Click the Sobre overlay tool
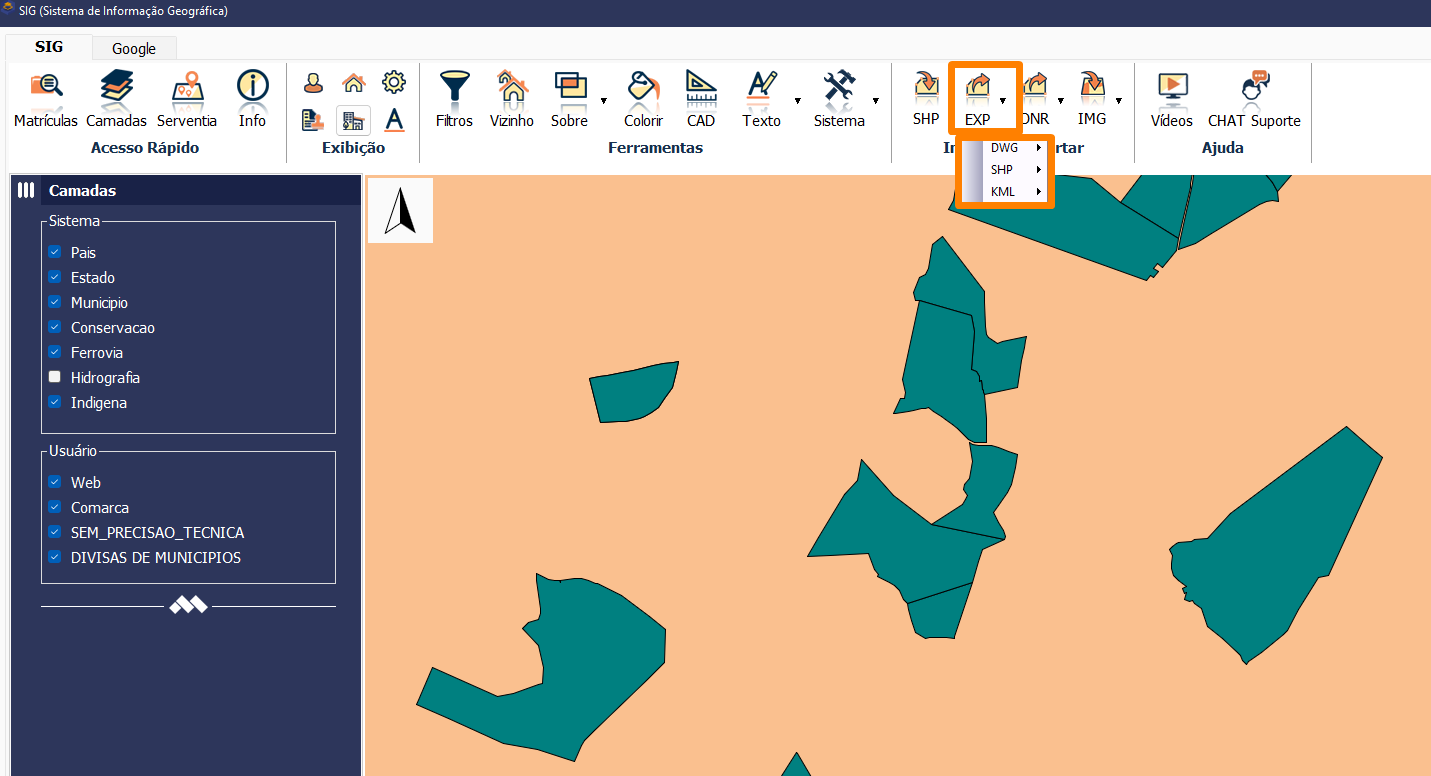Image resolution: width=1431 pixels, height=776 pixels. [x=570, y=99]
